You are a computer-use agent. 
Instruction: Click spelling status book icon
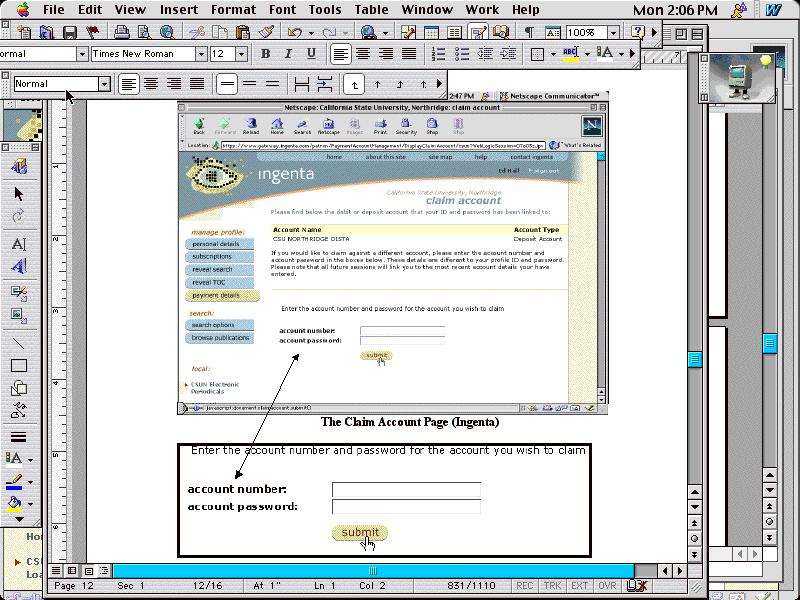pyautogui.click(x=636, y=586)
